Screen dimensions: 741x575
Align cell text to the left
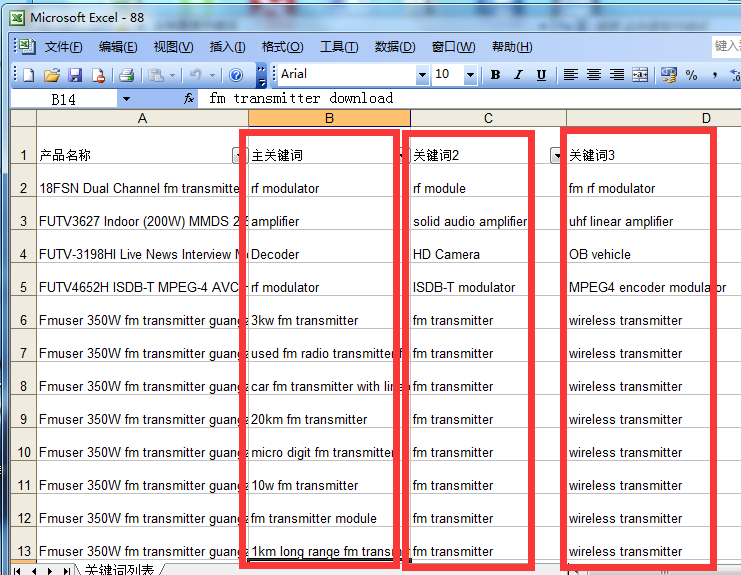pos(570,75)
